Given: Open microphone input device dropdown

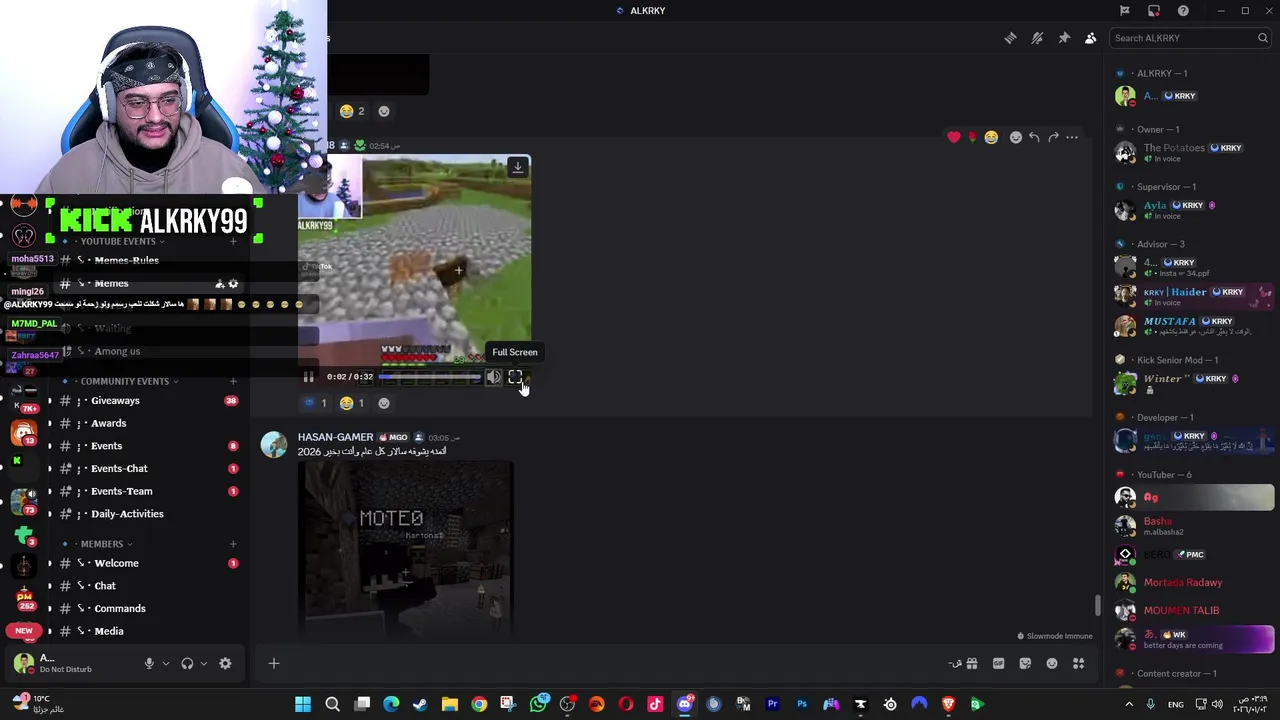Looking at the screenshot, I should tap(166, 663).
